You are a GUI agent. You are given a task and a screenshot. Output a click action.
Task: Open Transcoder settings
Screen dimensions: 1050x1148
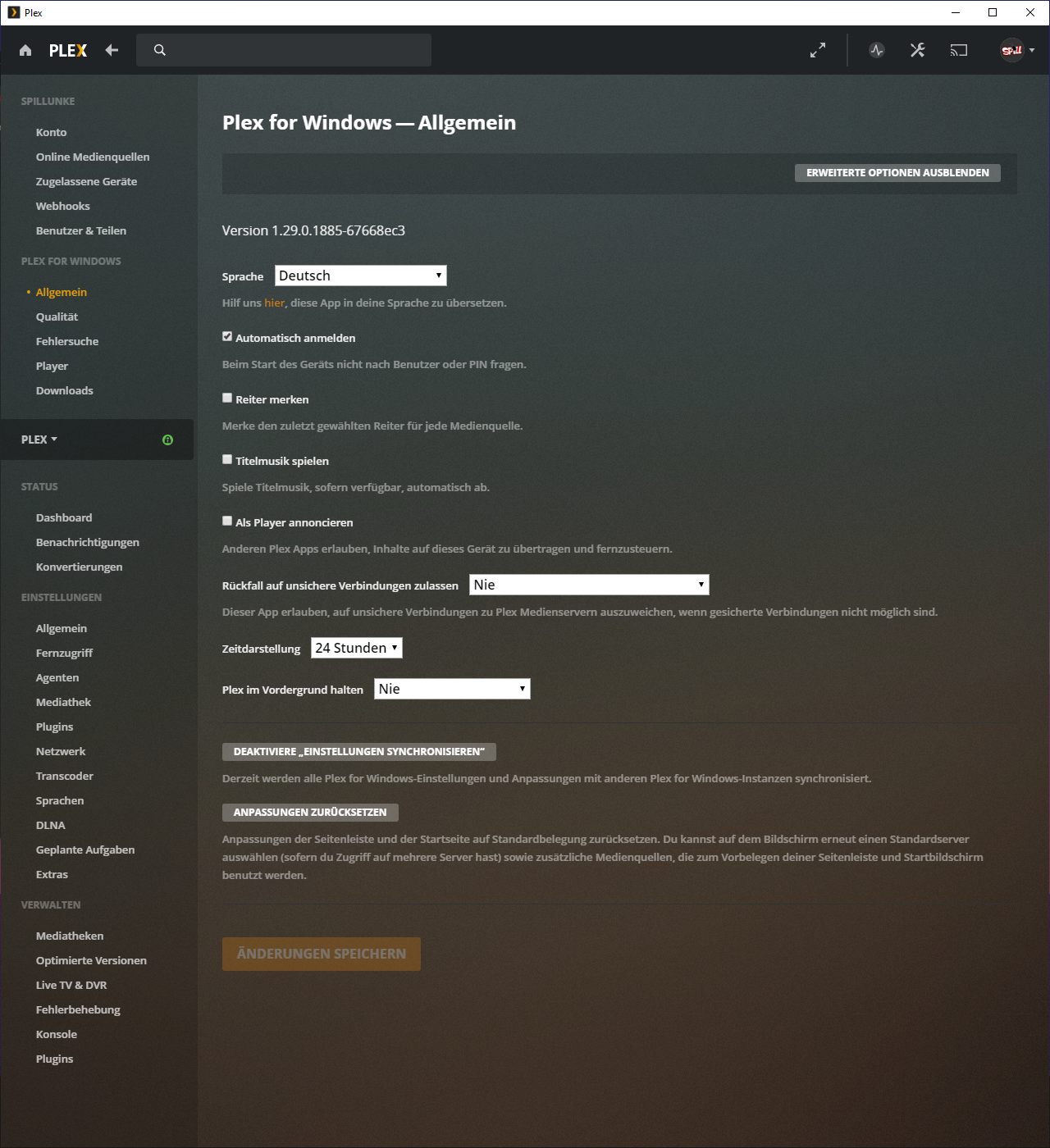click(x=65, y=776)
